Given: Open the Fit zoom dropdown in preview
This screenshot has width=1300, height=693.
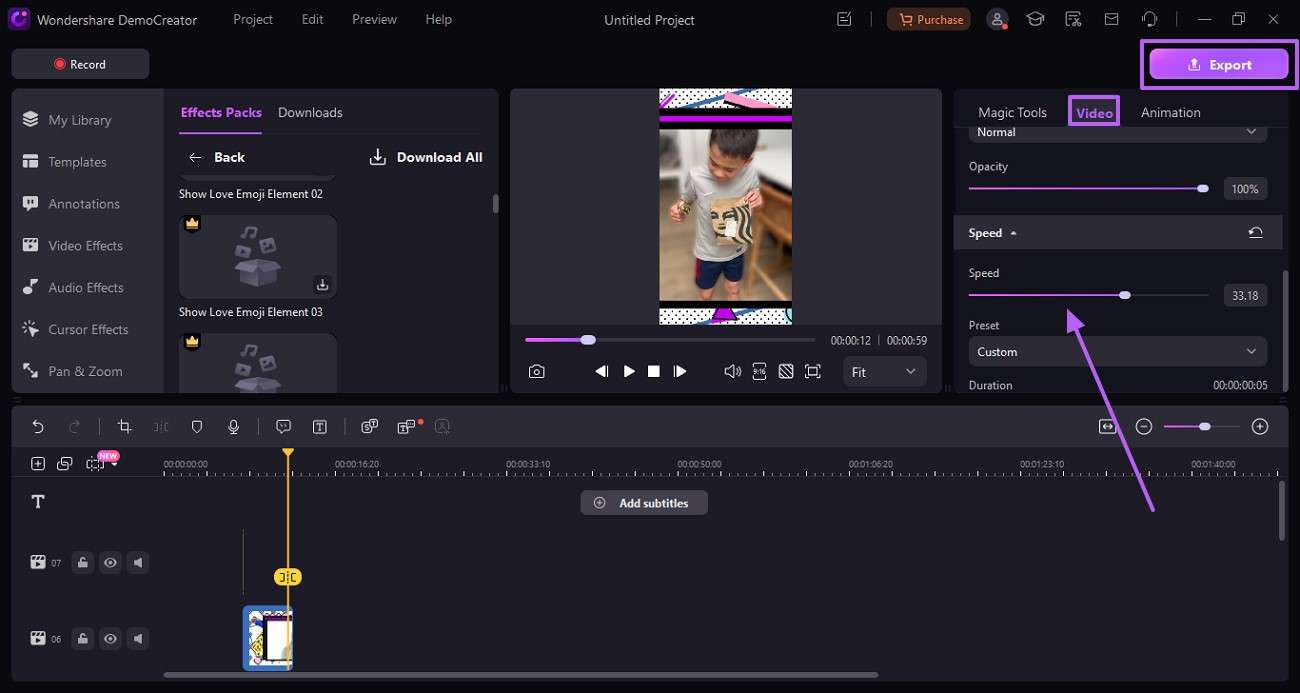Looking at the screenshot, I should point(884,371).
